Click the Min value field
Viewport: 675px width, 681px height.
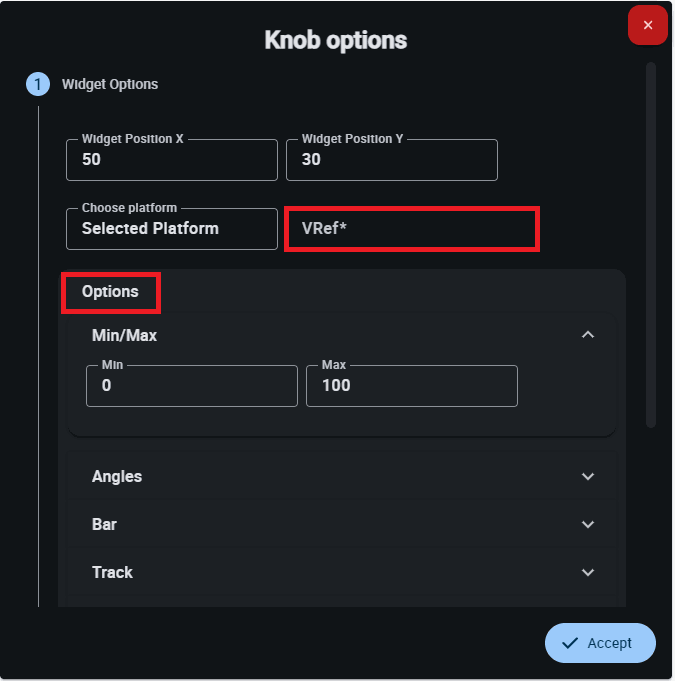point(191,386)
